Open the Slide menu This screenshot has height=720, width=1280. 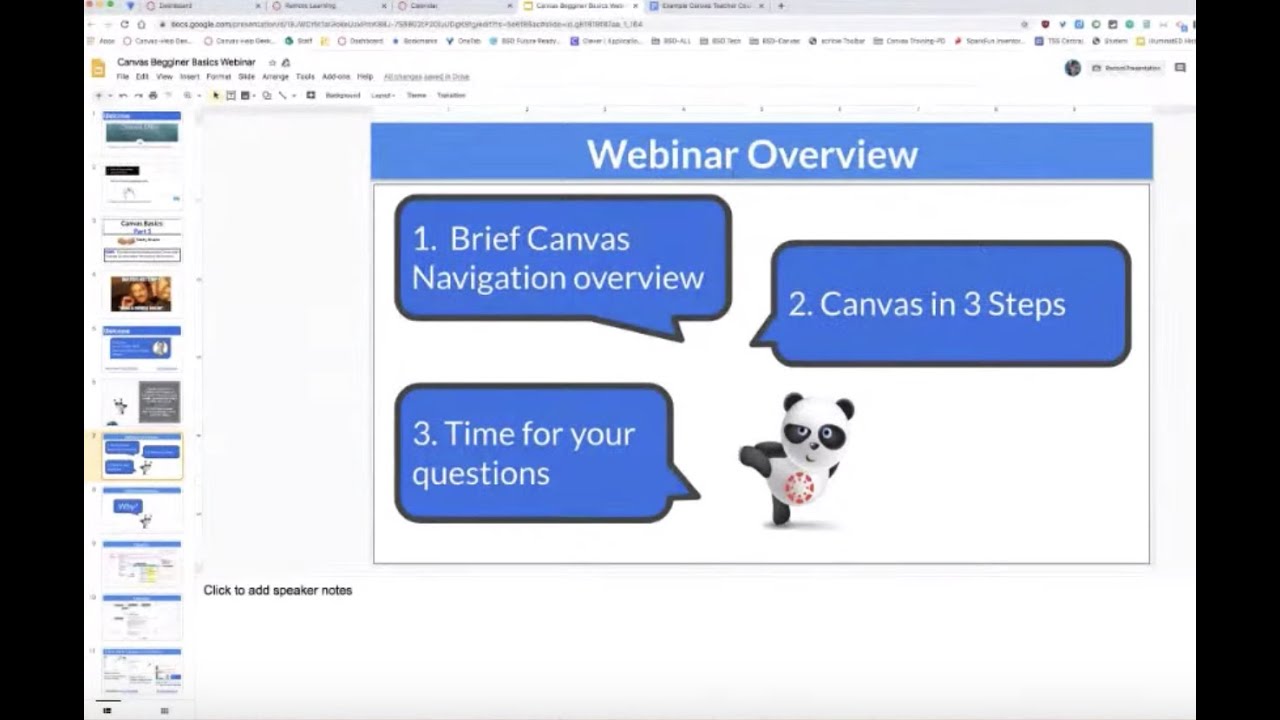246,76
